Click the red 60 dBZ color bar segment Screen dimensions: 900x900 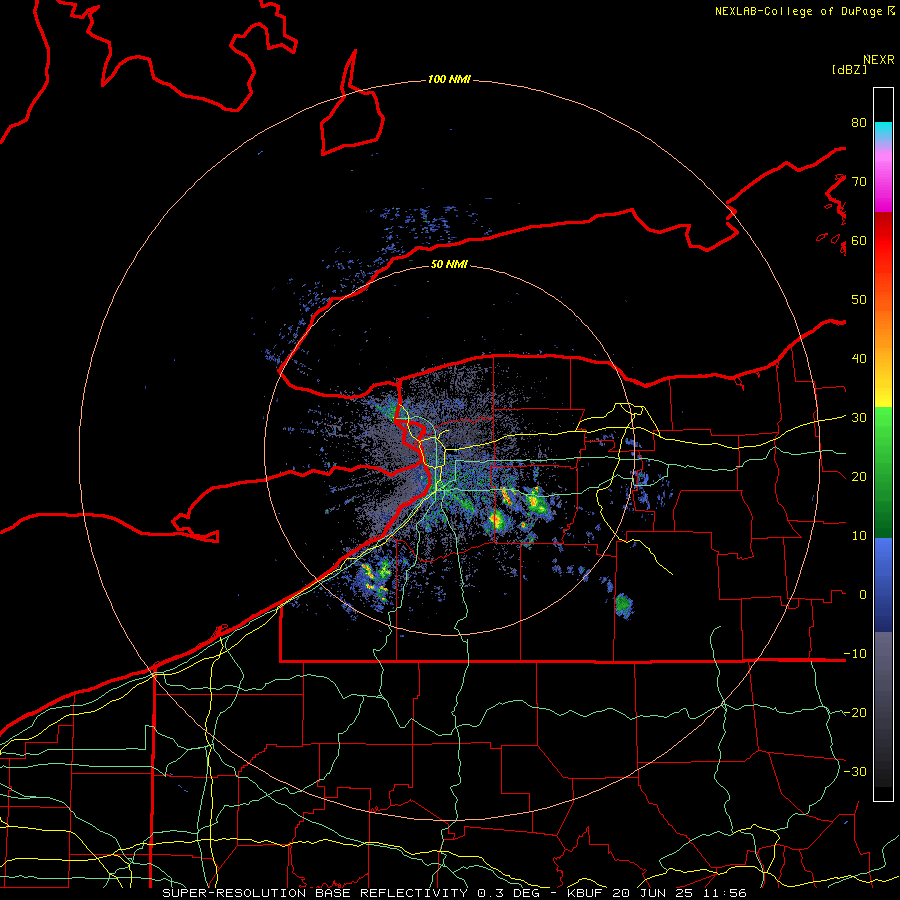pos(883,241)
